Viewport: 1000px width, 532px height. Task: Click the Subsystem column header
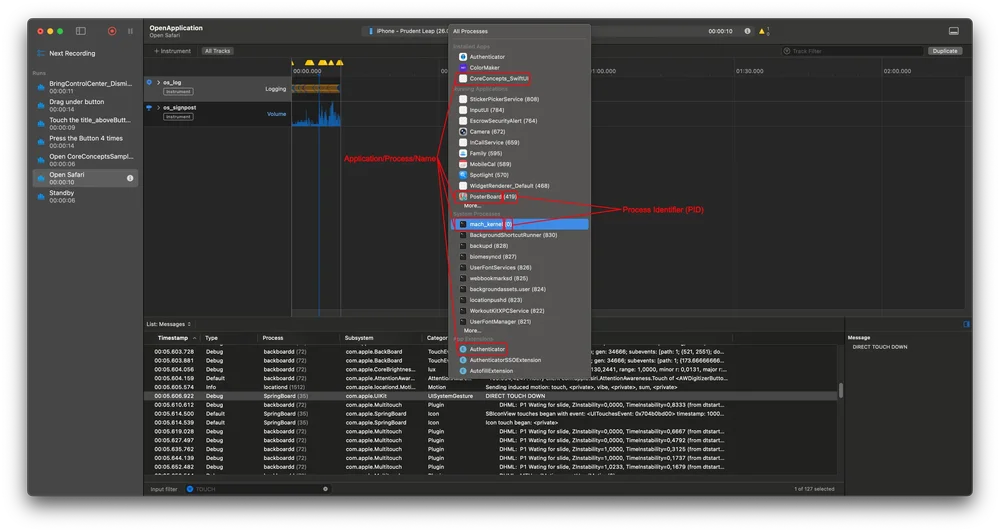(359, 338)
